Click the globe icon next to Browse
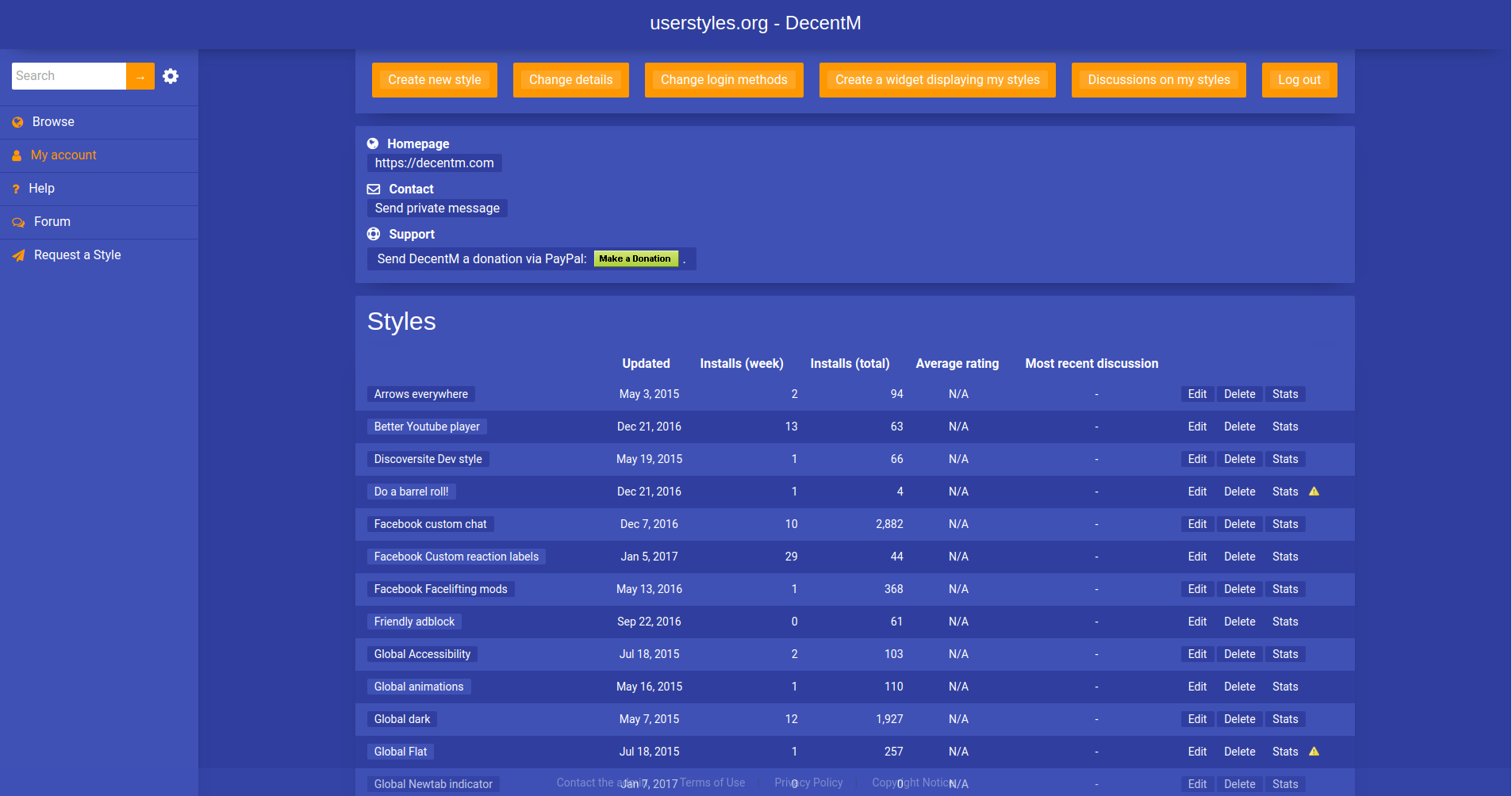 click(x=17, y=121)
